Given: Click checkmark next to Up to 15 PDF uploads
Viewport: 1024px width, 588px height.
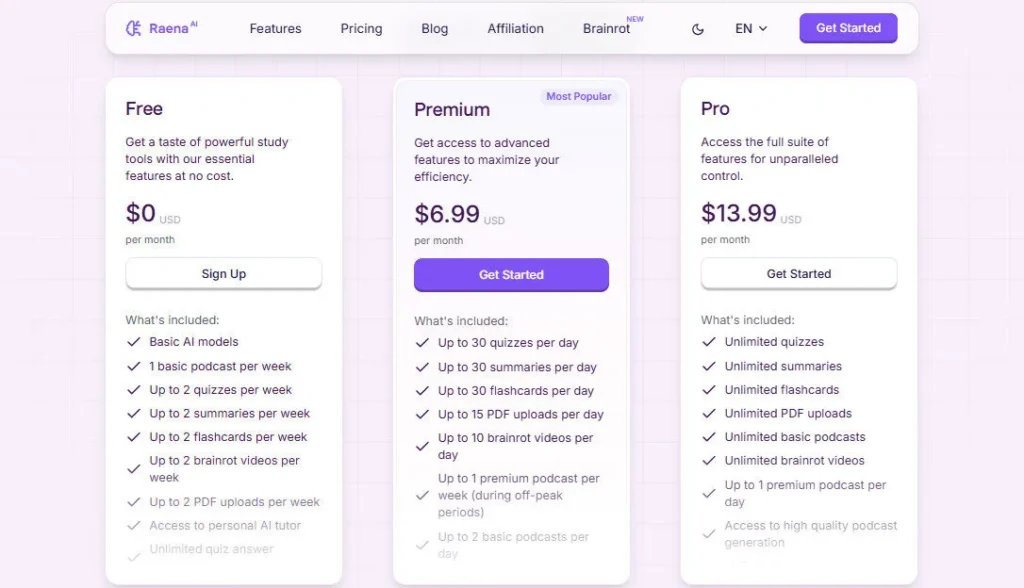Looking at the screenshot, I should pos(422,414).
